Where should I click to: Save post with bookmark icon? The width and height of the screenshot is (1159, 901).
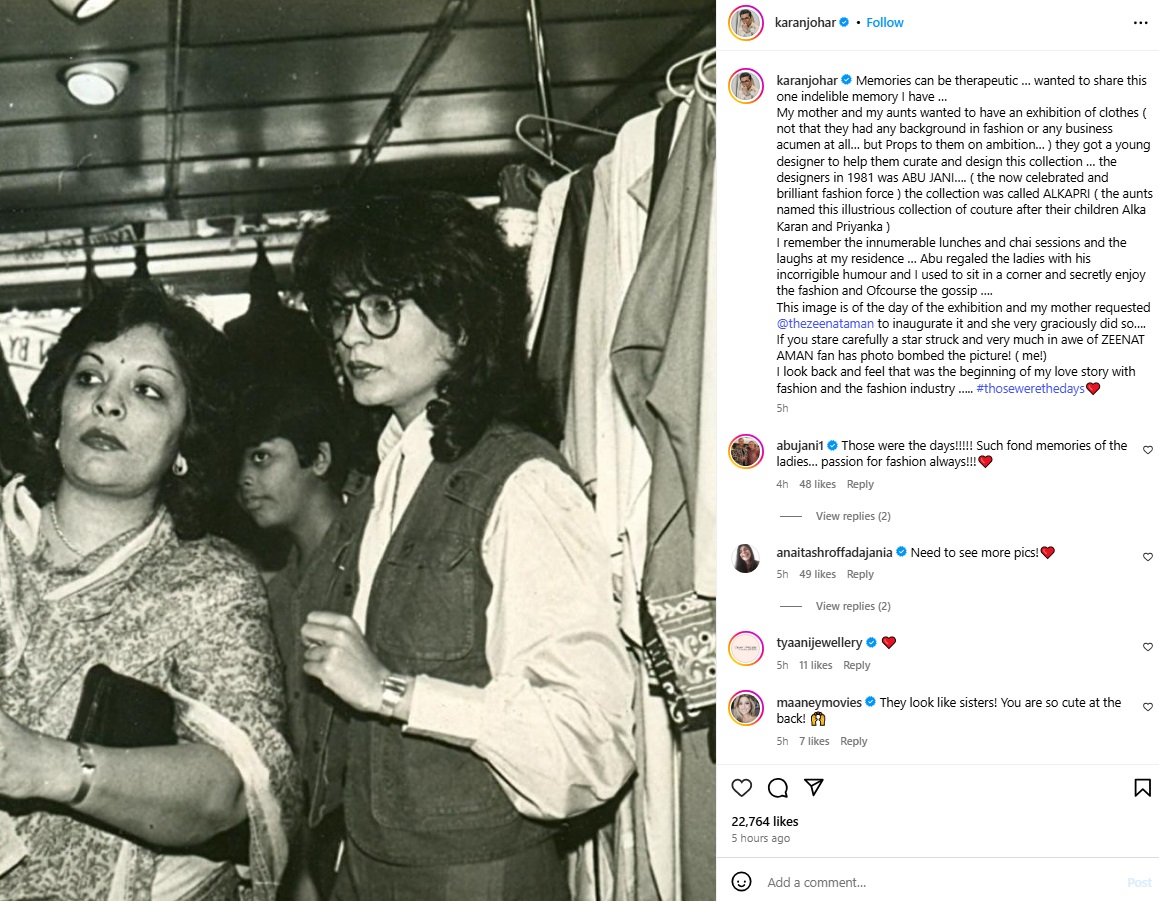tap(1142, 788)
